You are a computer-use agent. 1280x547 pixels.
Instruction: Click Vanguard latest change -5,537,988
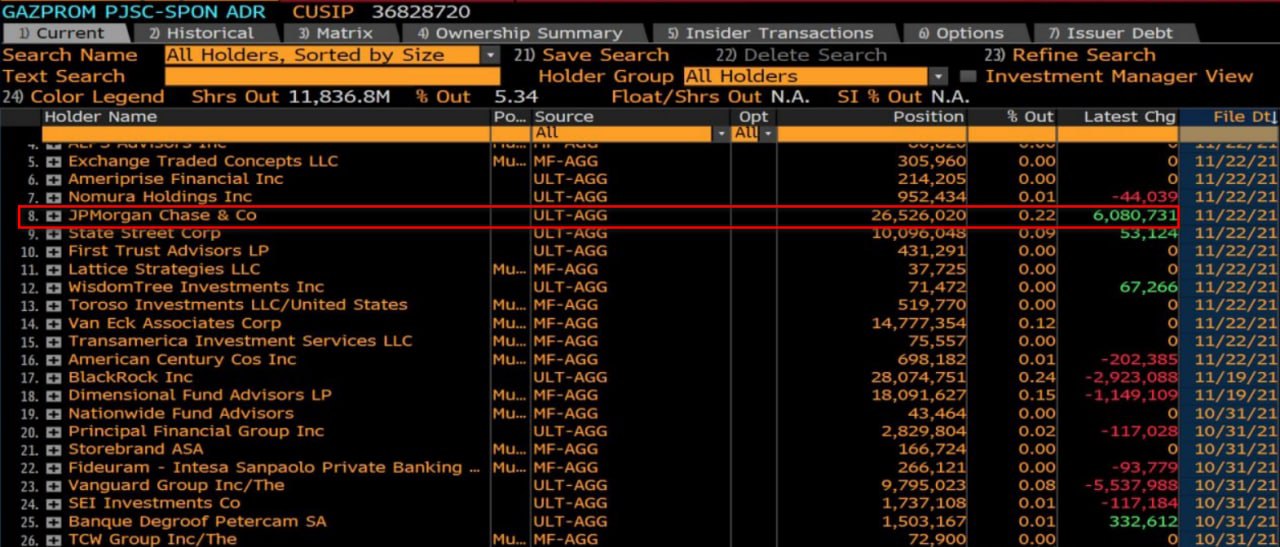(1131, 485)
